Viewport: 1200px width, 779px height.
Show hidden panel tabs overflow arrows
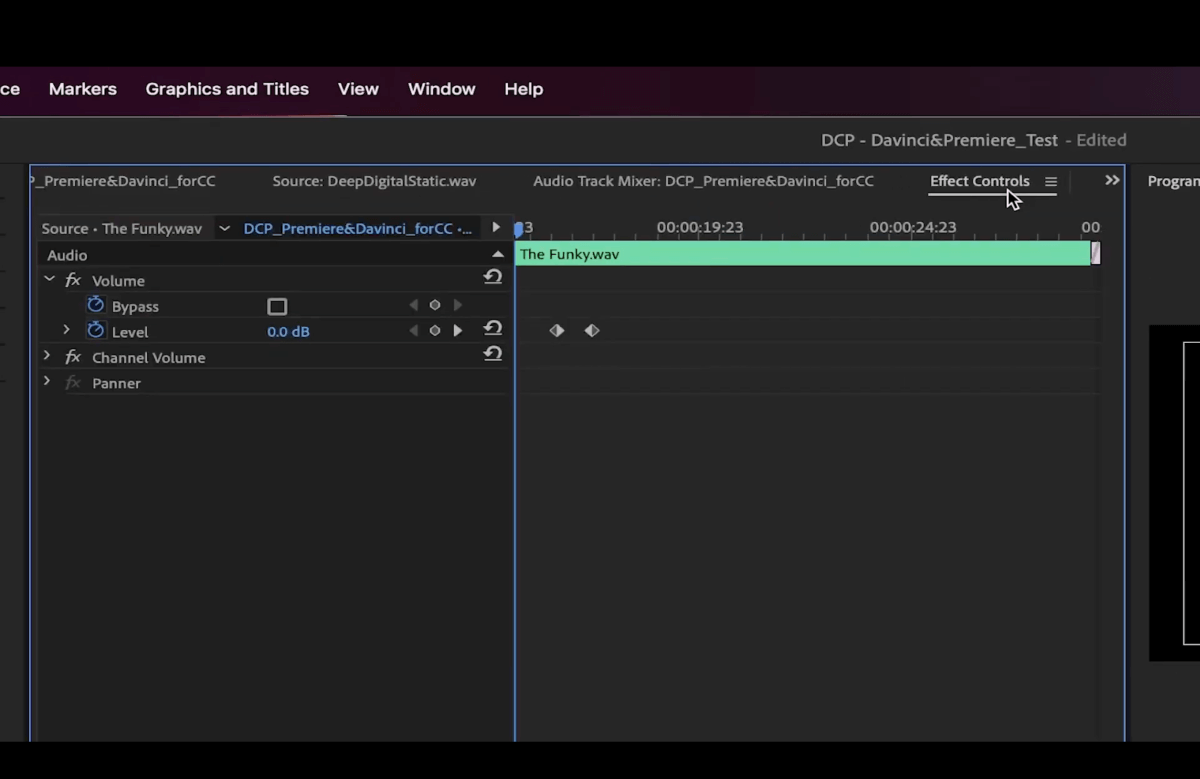click(1112, 180)
